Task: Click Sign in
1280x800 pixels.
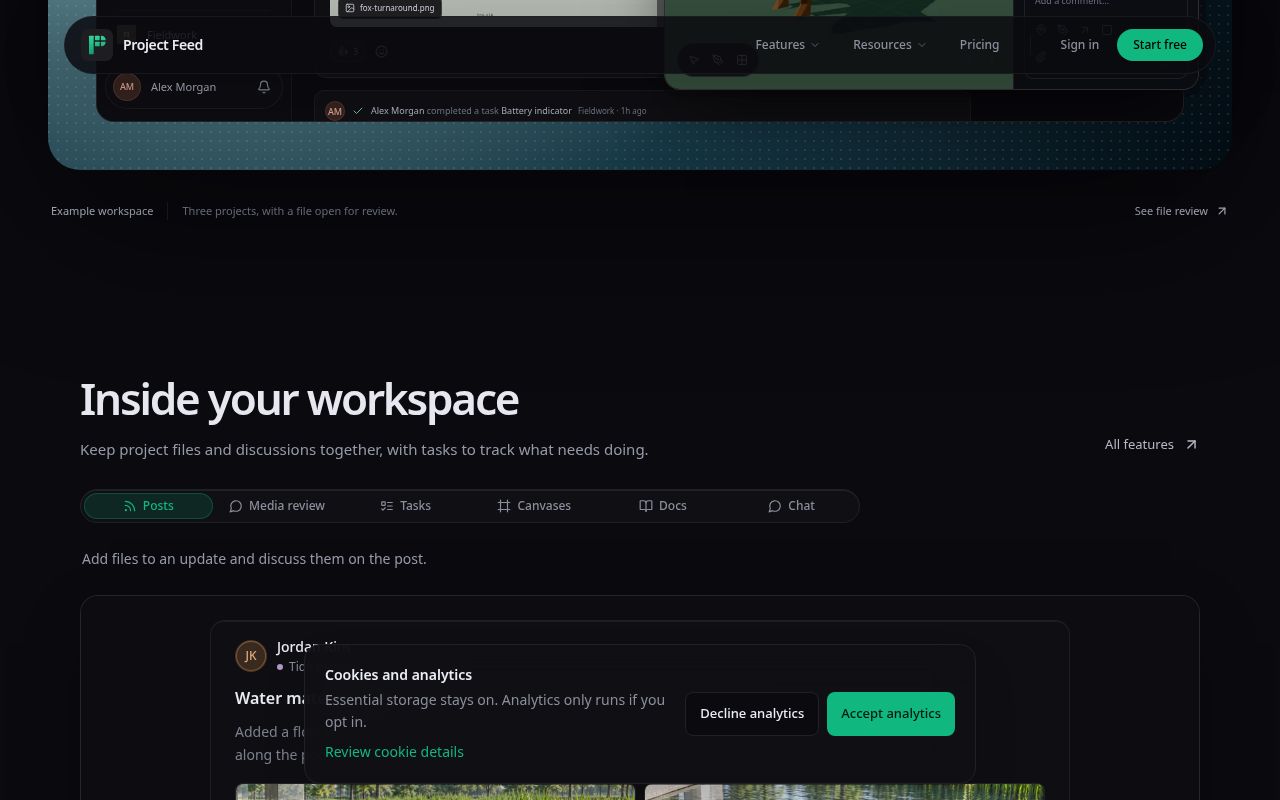Action: point(1079,45)
